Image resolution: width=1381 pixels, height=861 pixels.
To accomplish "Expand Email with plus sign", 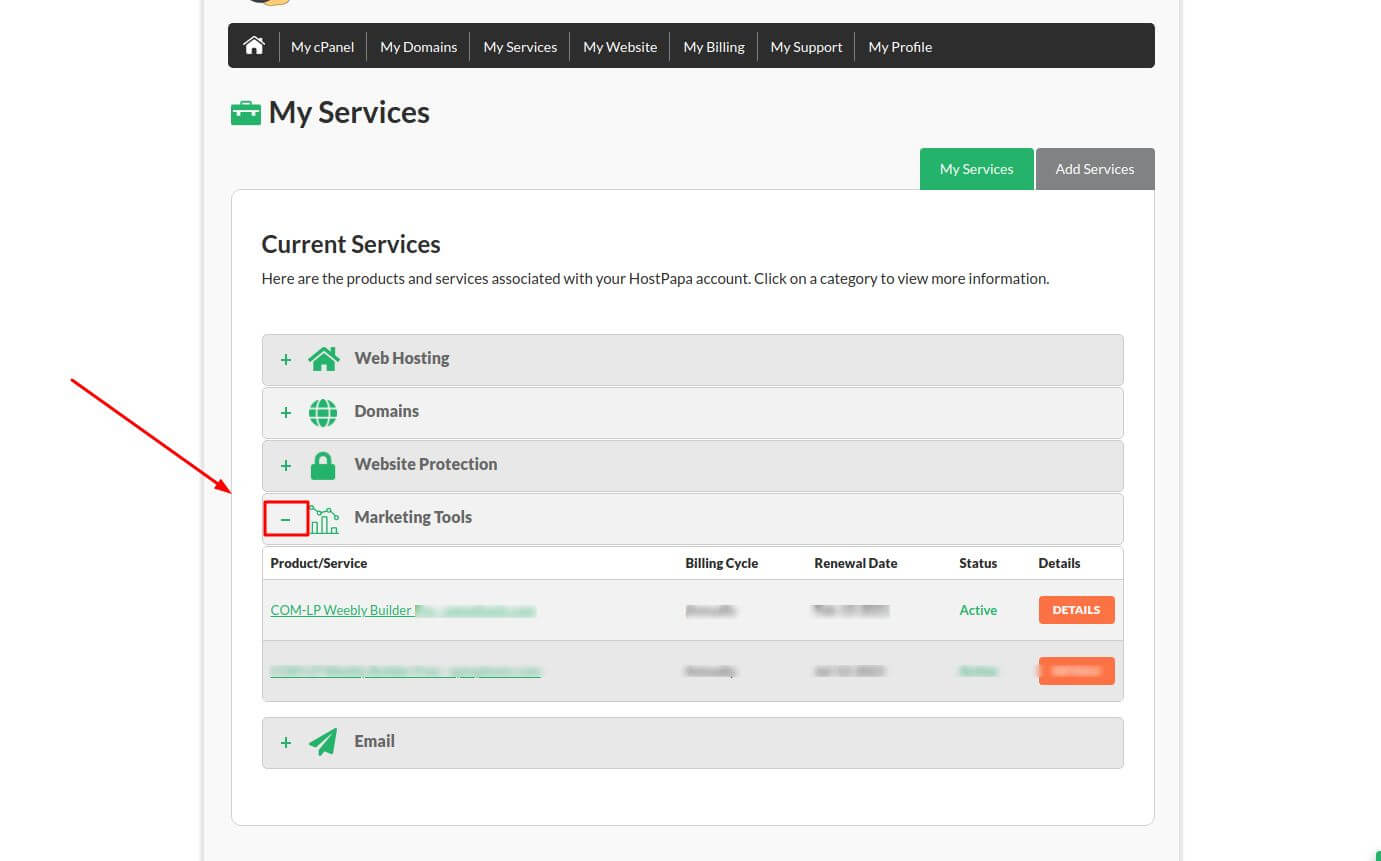I will click(286, 742).
